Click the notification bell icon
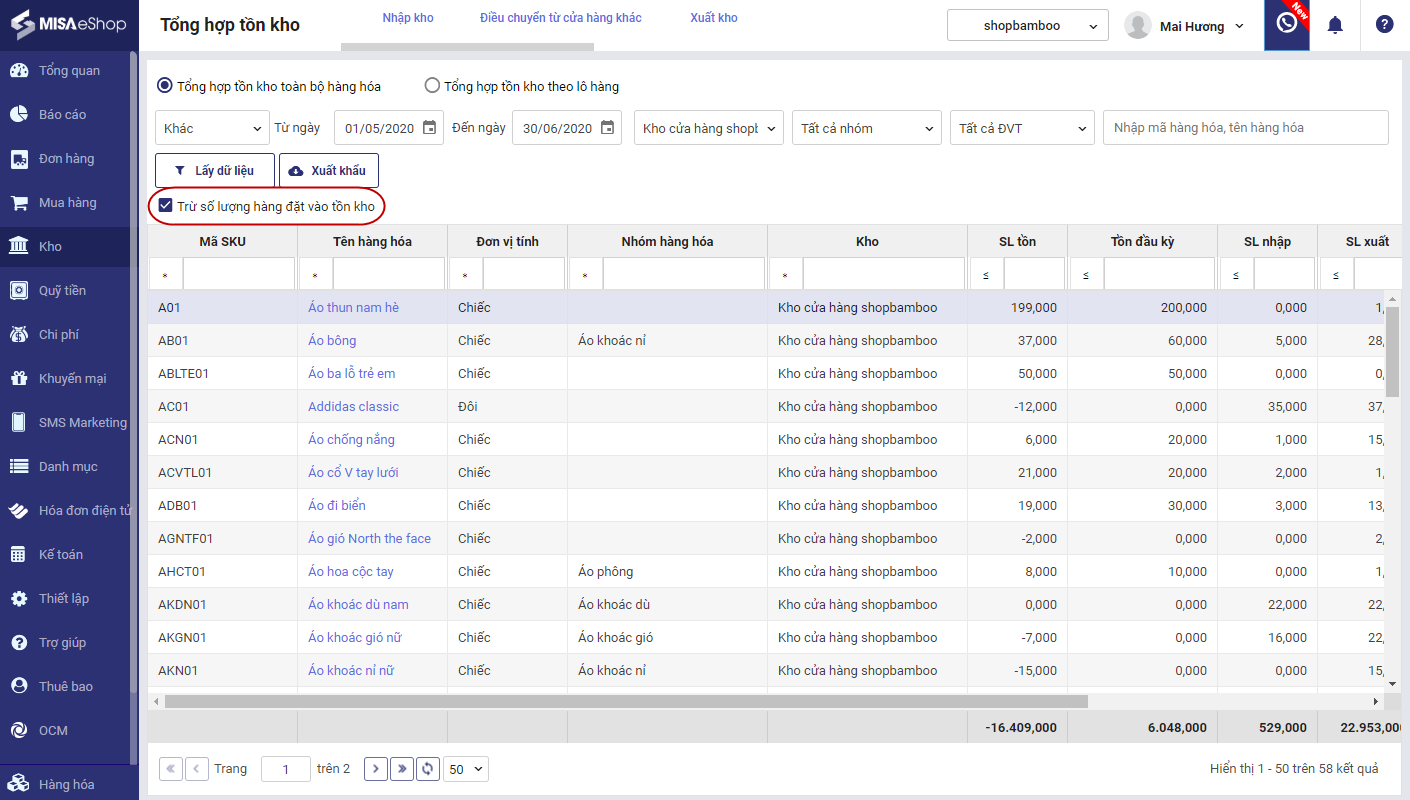This screenshot has height=800, width=1410. tap(1334, 25)
